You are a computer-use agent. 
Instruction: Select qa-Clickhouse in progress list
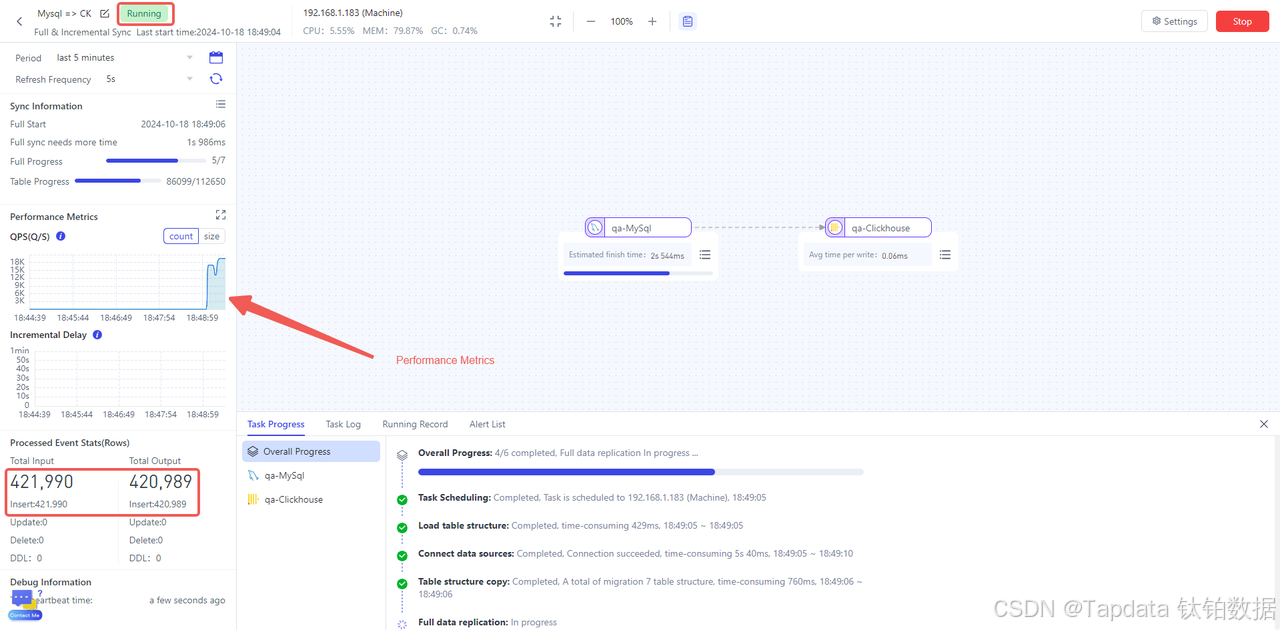[x=311, y=499]
